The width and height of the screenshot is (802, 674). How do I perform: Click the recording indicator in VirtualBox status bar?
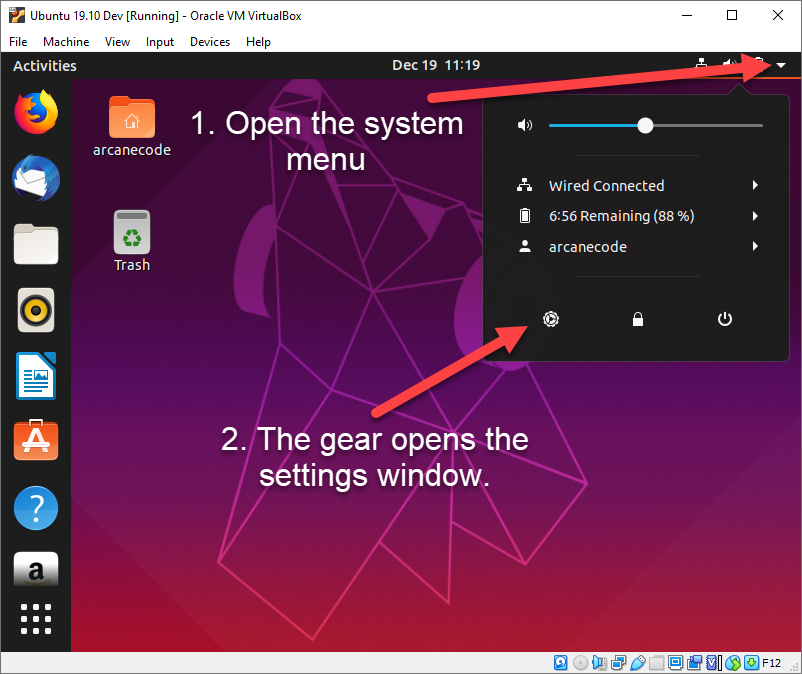(x=695, y=663)
